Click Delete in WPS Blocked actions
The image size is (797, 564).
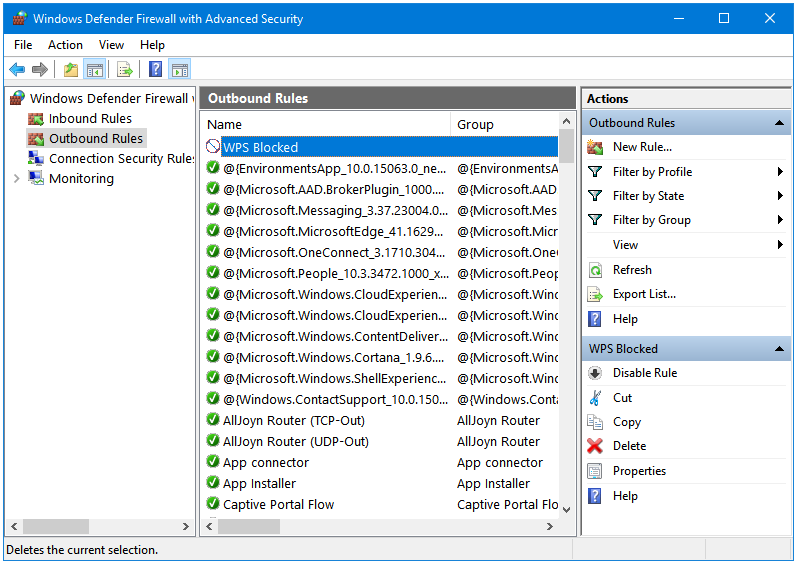click(x=629, y=446)
